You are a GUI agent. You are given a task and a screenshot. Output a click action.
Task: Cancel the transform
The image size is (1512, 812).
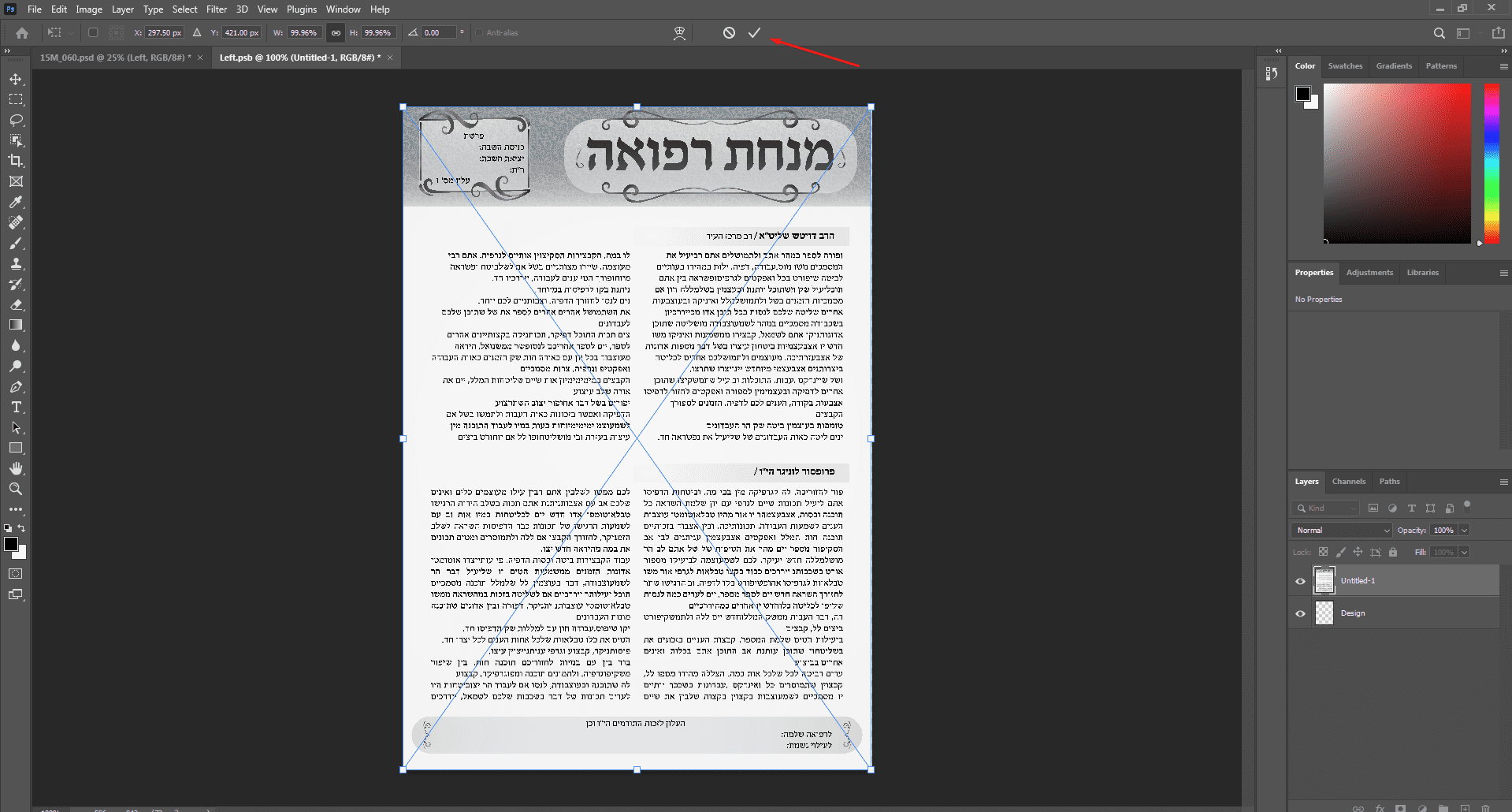729,33
